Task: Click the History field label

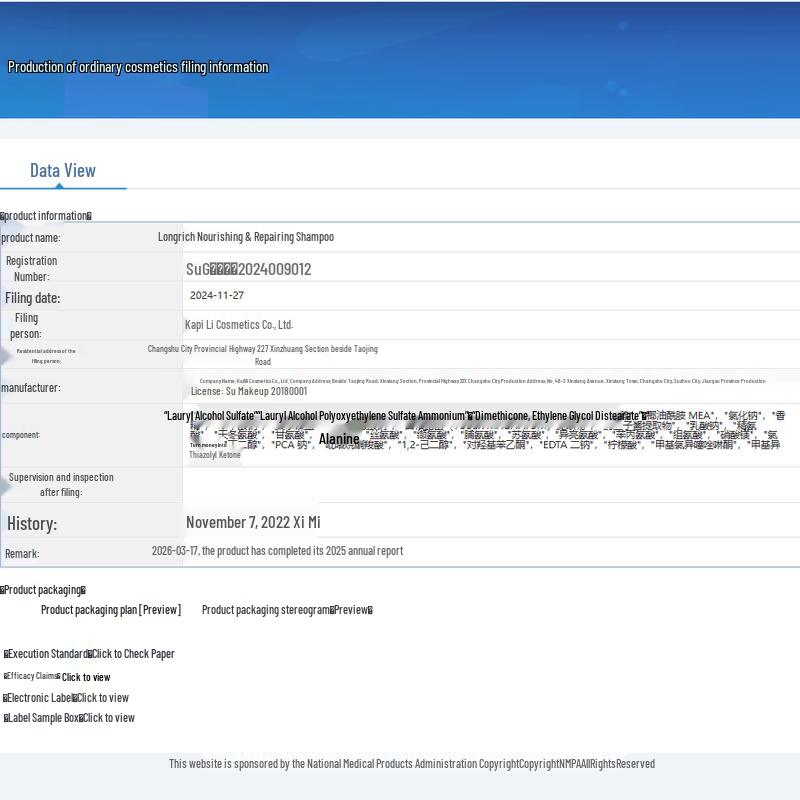Action: pyautogui.click(x=32, y=524)
